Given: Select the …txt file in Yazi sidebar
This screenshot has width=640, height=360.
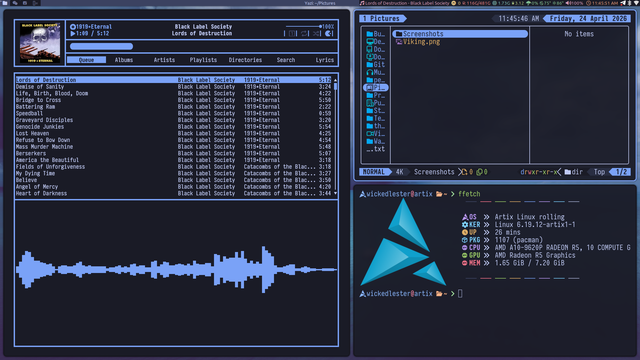Looking at the screenshot, I should (376, 149).
